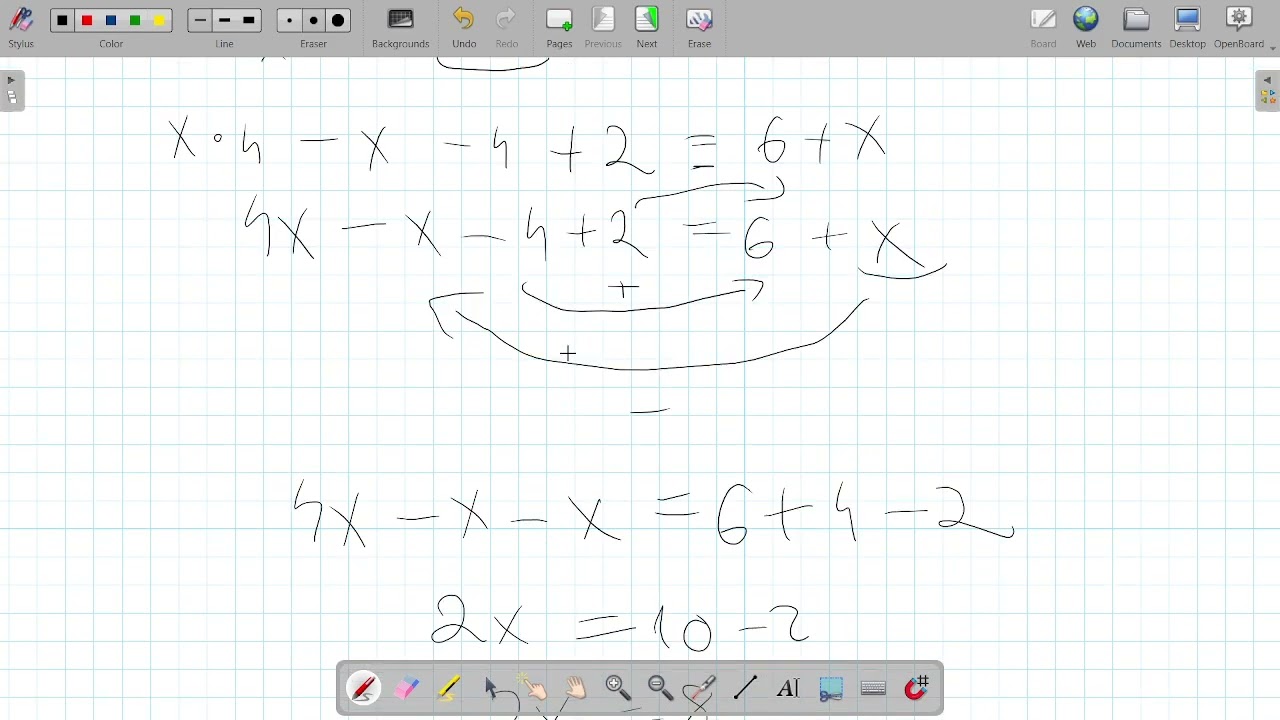Image resolution: width=1280 pixels, height=720 pixels.
Task: Toggle the magnet snap-to-grid tool
Action: coord(916,688)
